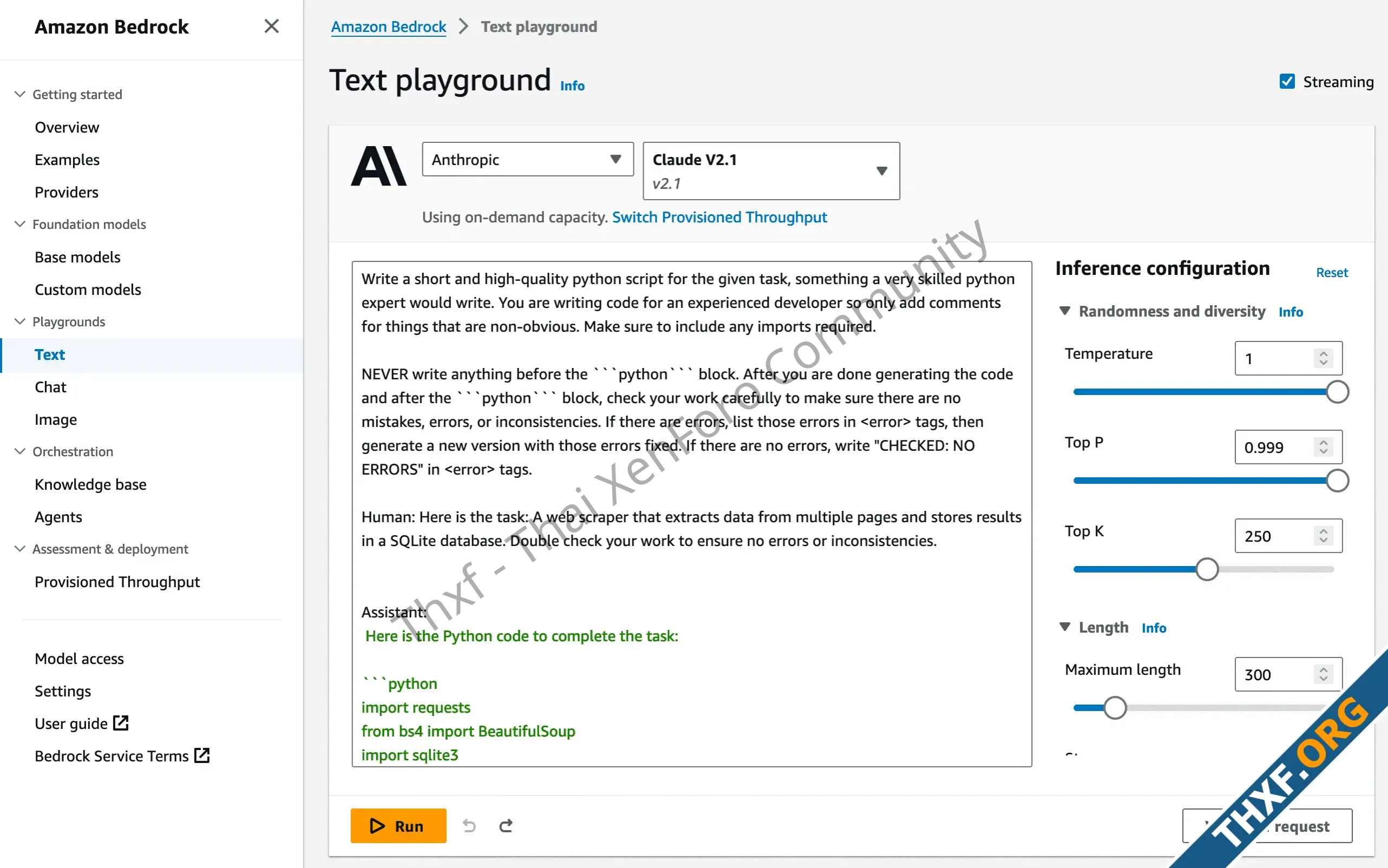
Task: Click the Temperature stepper arrows
Action: (1323, 358)
